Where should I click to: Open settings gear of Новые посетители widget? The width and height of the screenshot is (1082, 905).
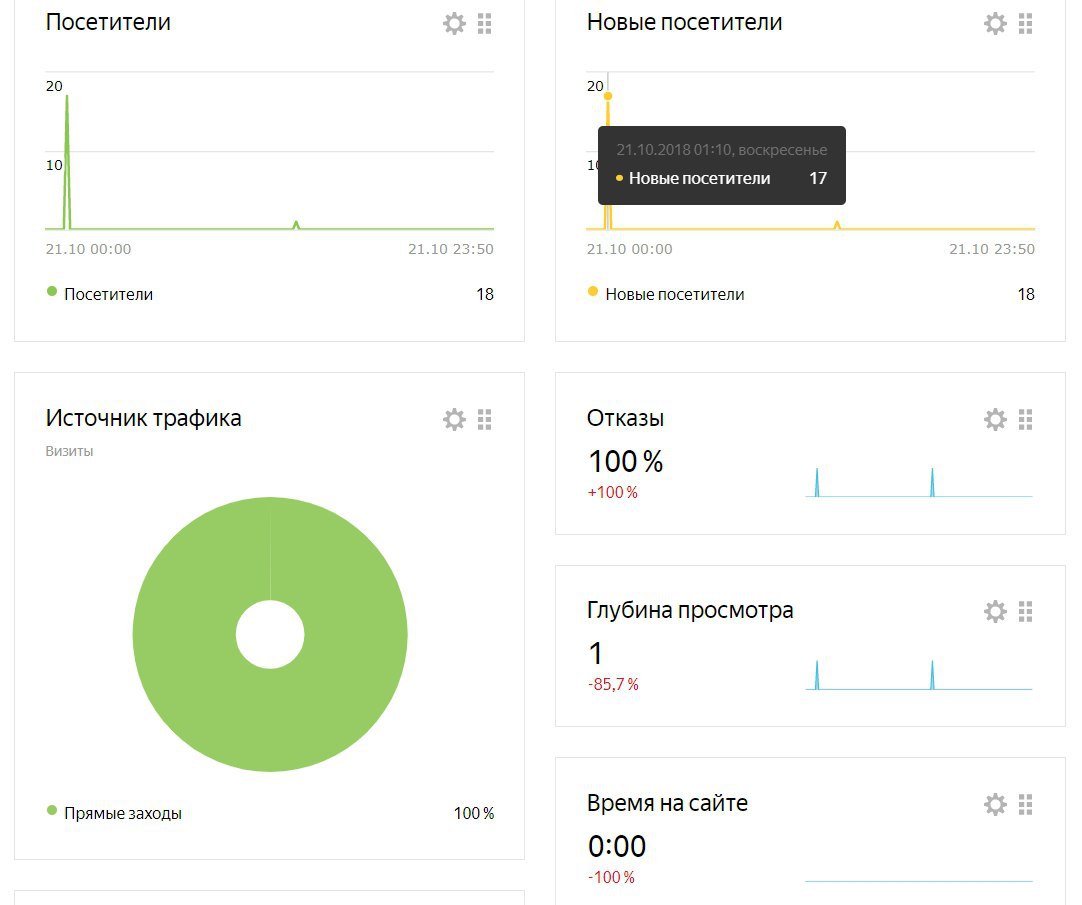(995, 23)
